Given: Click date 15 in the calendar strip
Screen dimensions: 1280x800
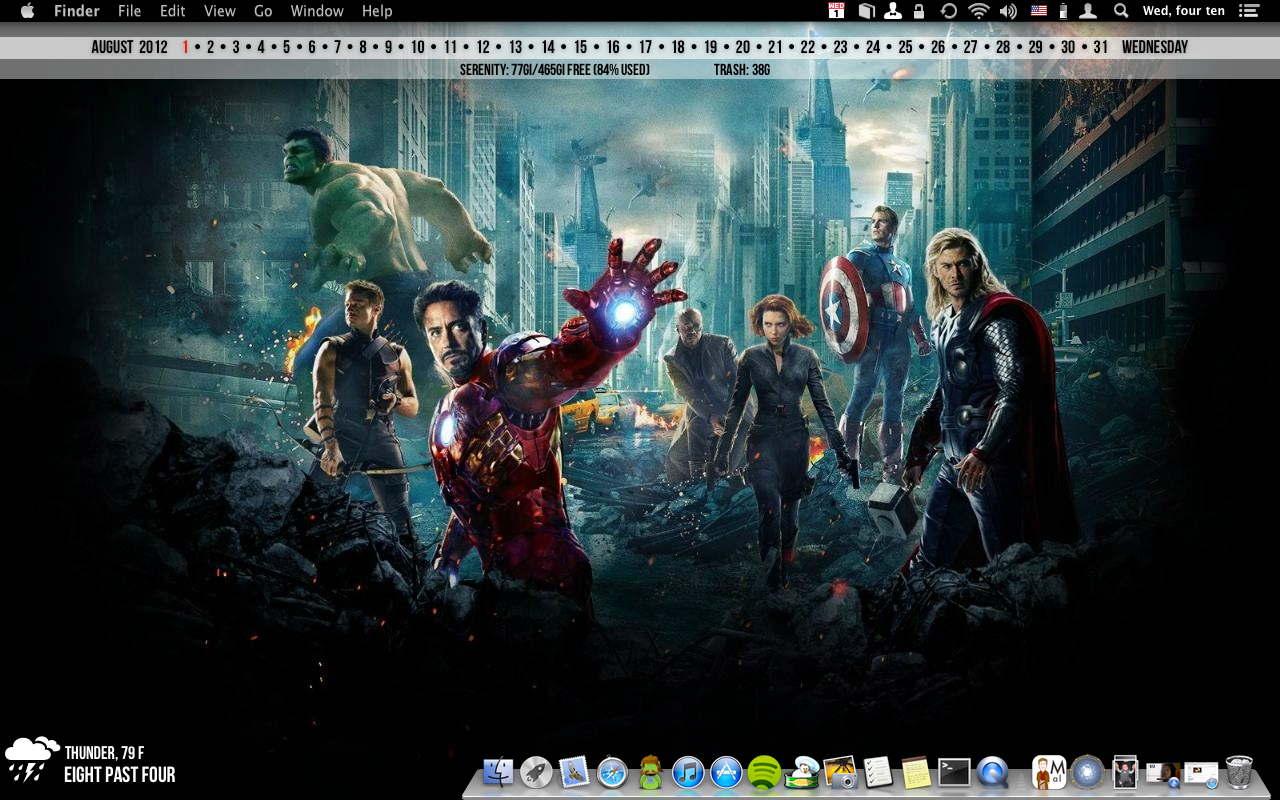Looking at the screenshot, I should click(x=580, y=47).
